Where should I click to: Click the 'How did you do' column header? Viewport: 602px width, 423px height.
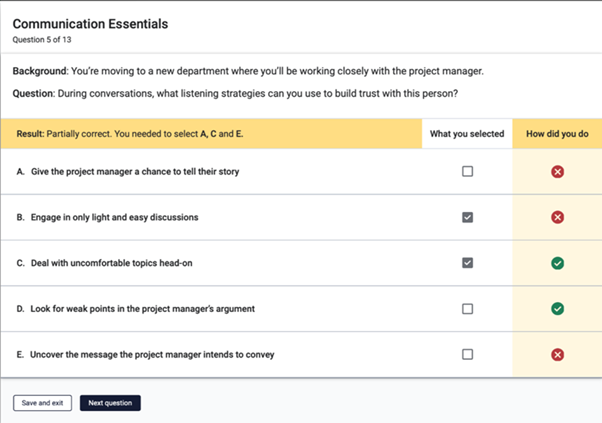point(556,133)
